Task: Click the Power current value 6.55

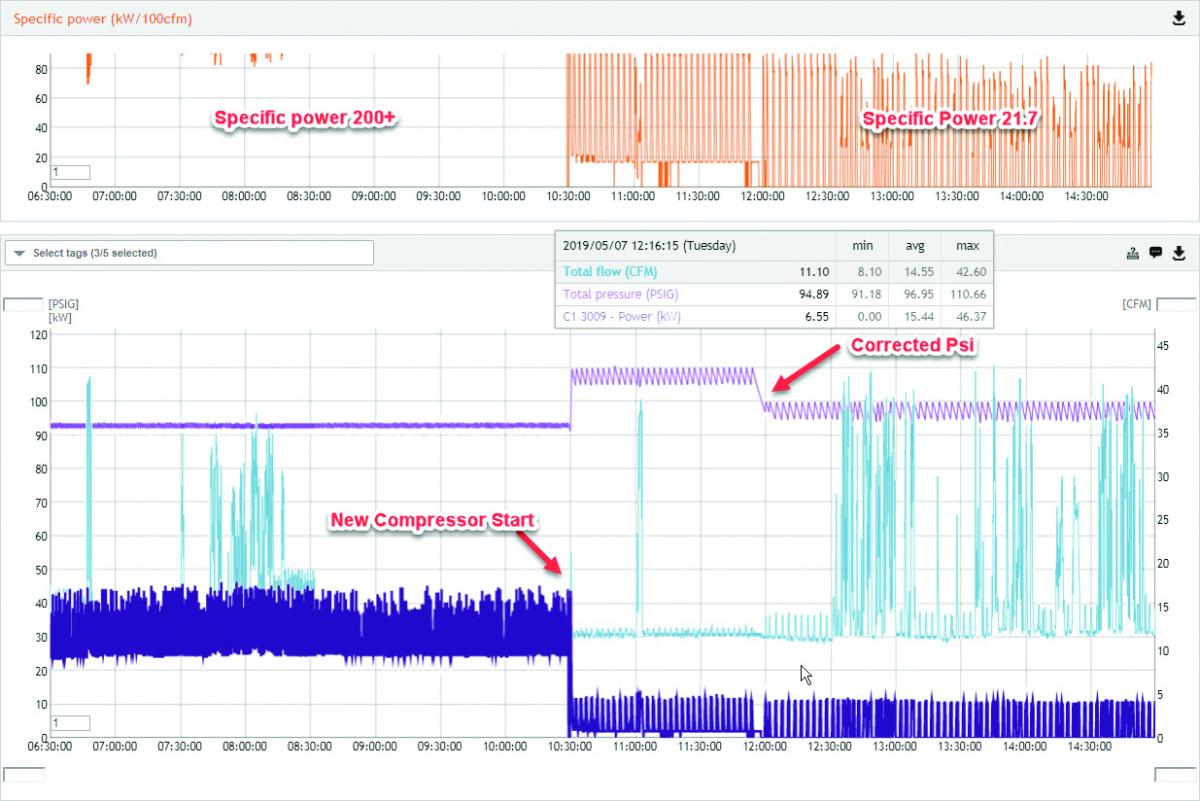Action: [x=817, y=317]
